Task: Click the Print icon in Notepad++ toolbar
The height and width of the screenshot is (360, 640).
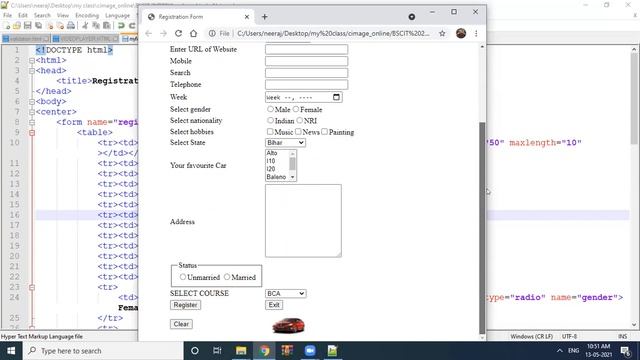Action: 71,26
